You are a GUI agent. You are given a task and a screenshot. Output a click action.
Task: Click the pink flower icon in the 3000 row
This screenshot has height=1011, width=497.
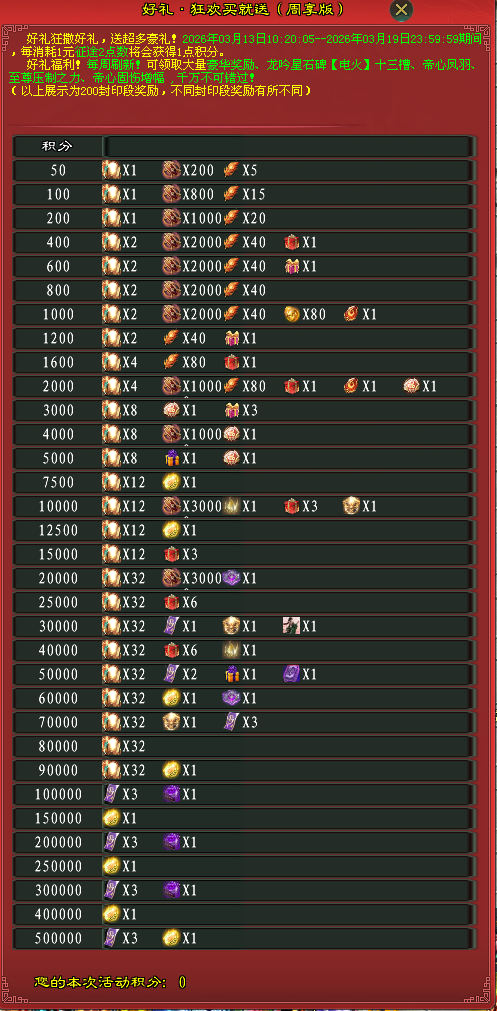point(171,410)
